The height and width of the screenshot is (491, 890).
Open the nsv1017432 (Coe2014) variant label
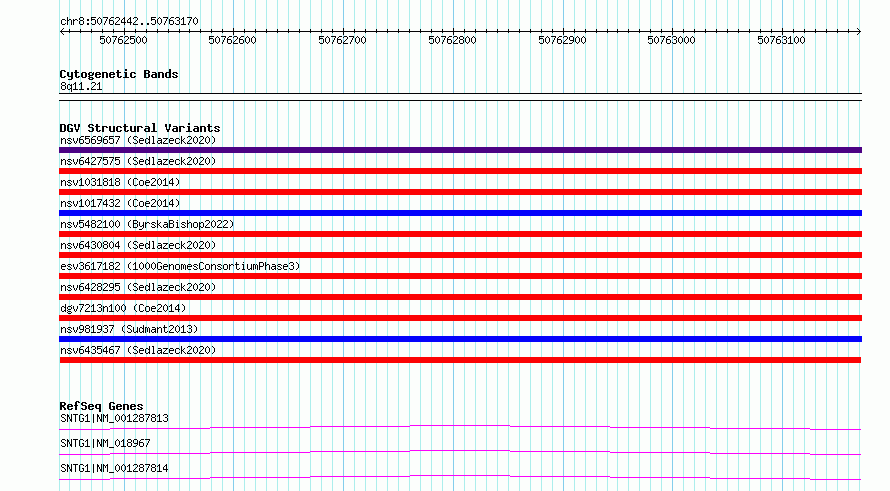[120, 203]
